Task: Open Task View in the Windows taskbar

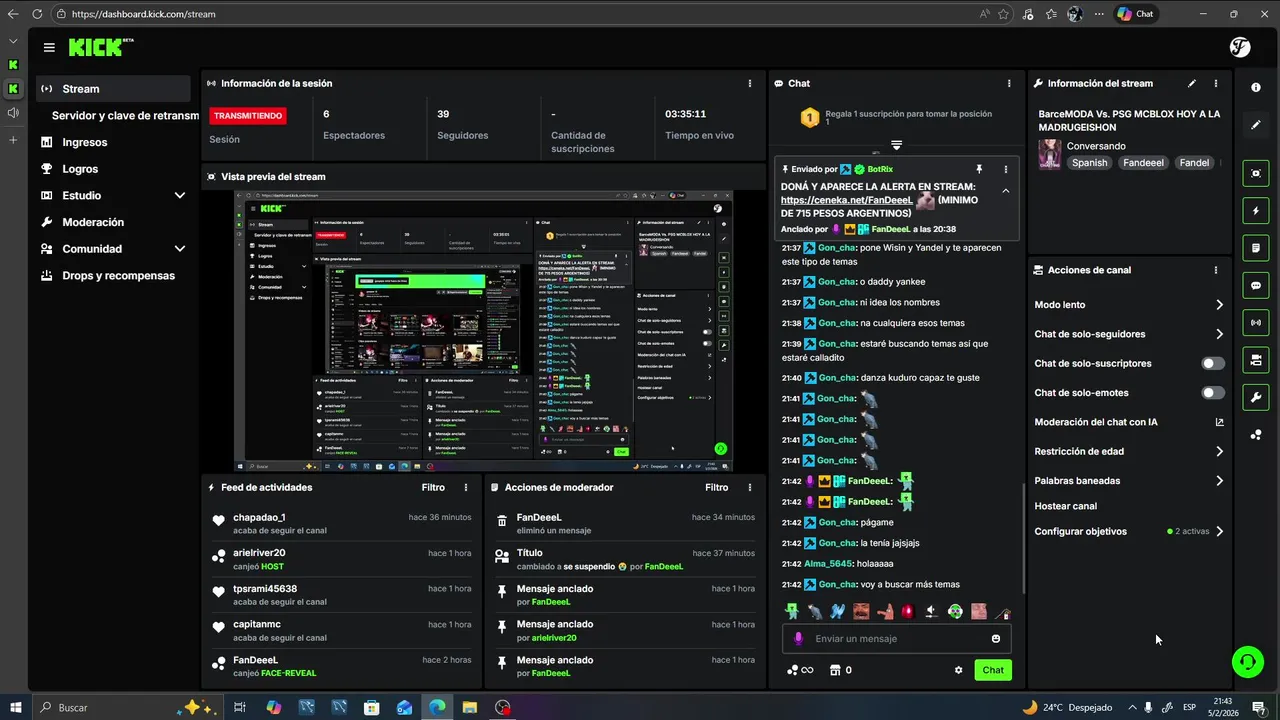Action: pyautogui.click(x=240, y=707)
